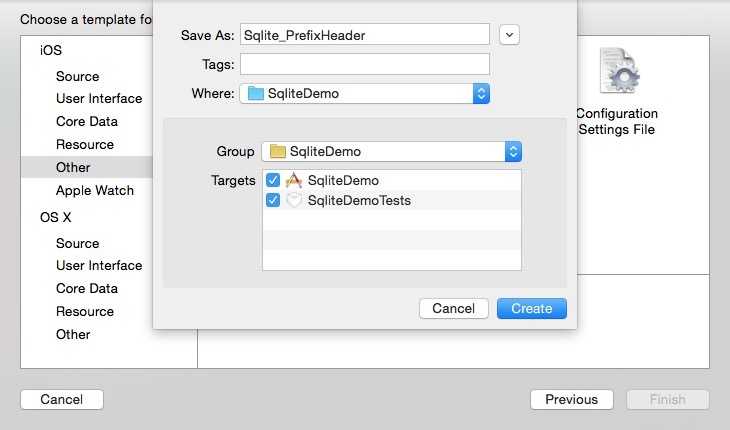The width and height of the screenshot is (730, 430).
Task: Select Core Data under OS X
Action: tap(87, 288)
